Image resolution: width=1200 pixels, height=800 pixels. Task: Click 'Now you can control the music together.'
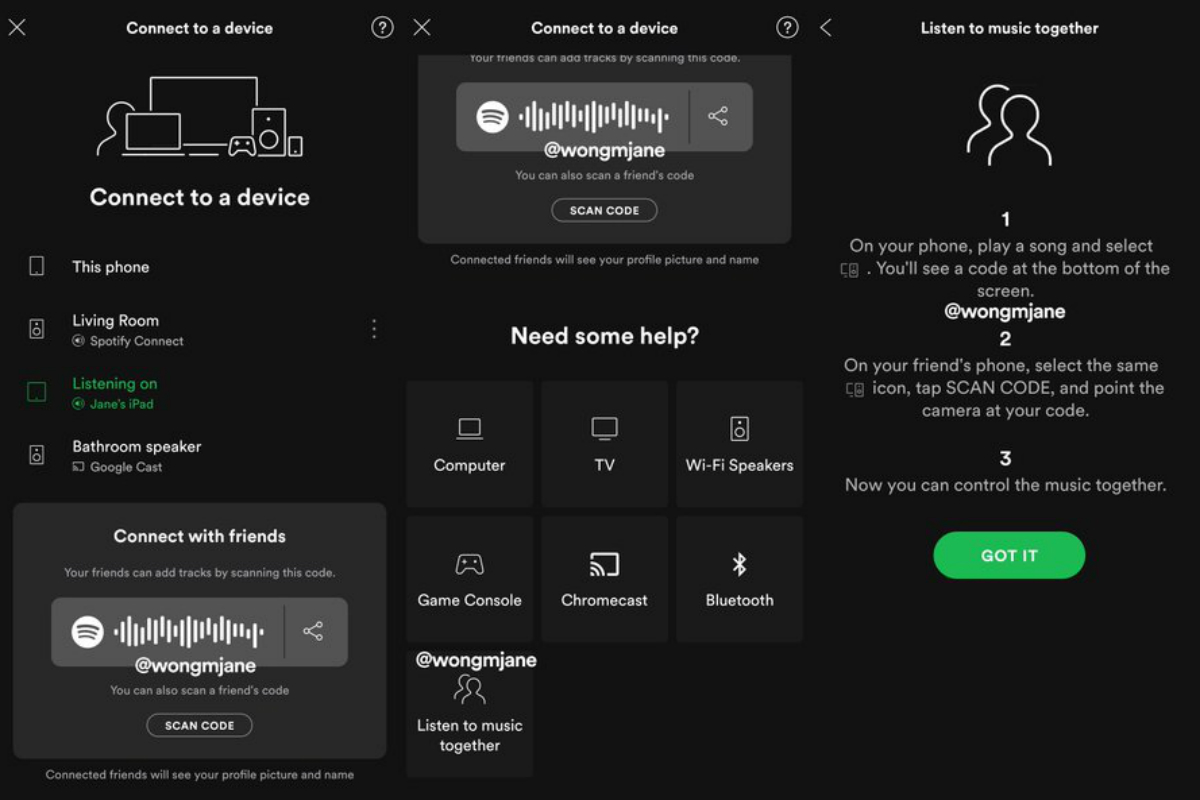pyautogui.click(x=1005, y=485)
